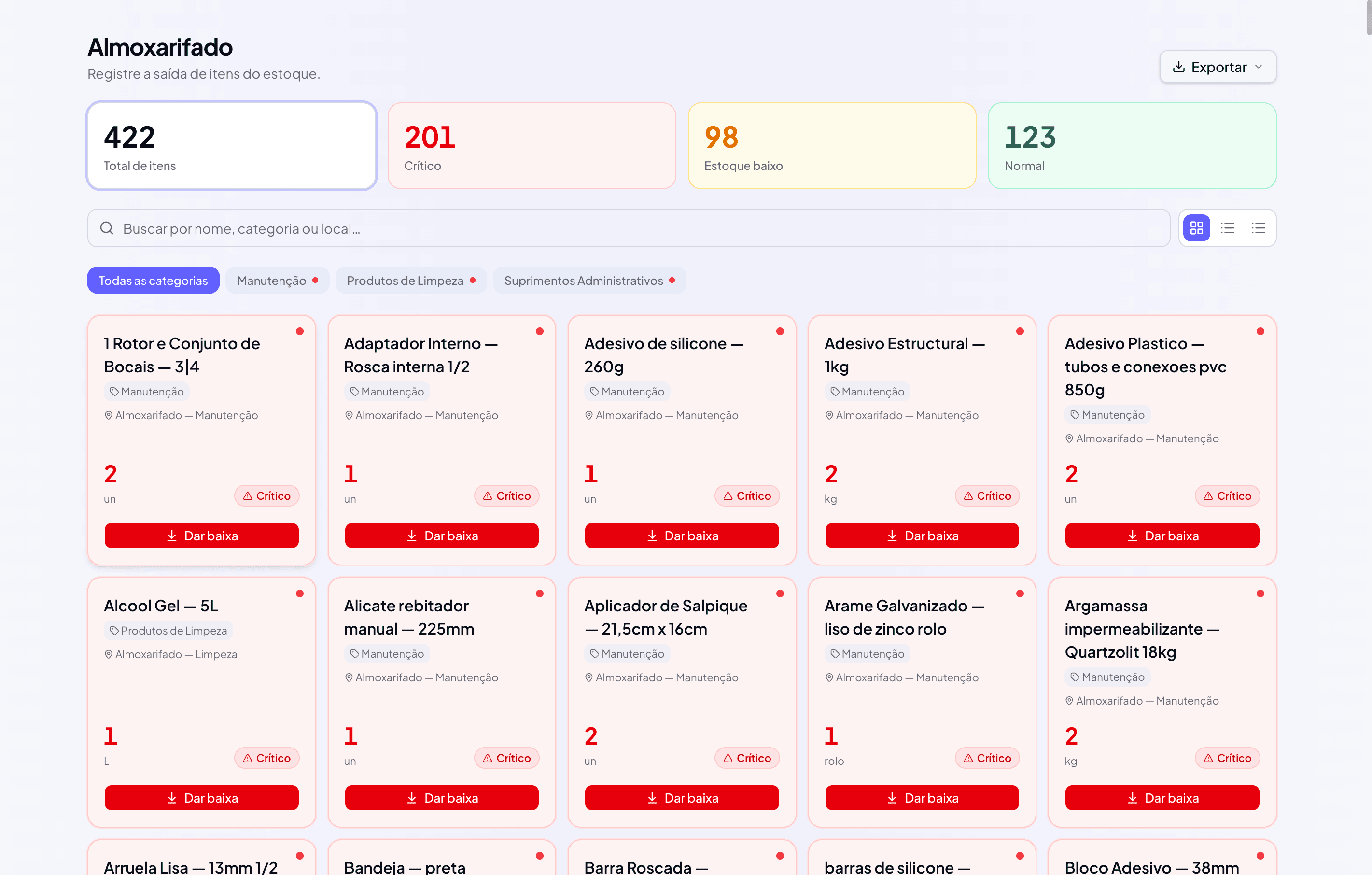The image size is (1372, 875).
Task: Click Dar baixa on Adesivo Estrutural card
Action: pyautogui.click(x=922, y=536)
